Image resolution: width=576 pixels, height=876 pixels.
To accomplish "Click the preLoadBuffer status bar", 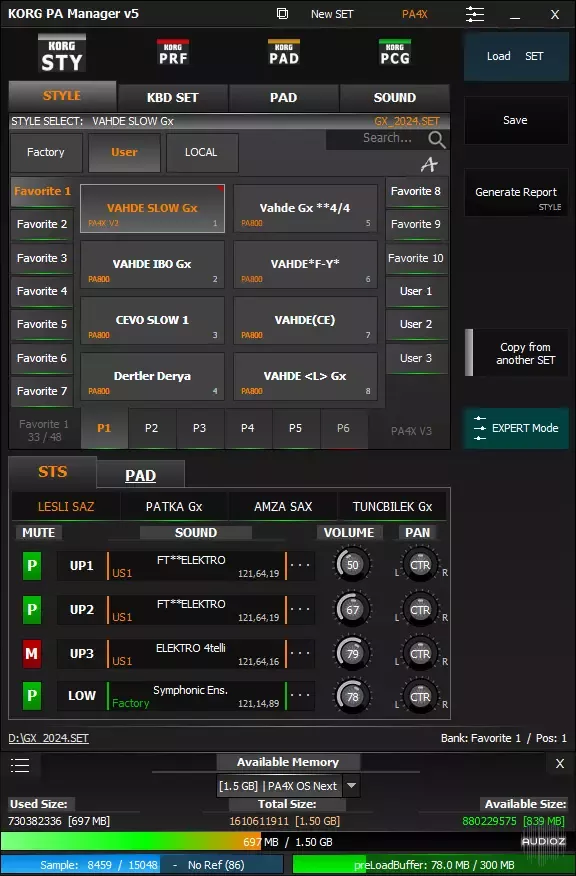I will 433,865.
